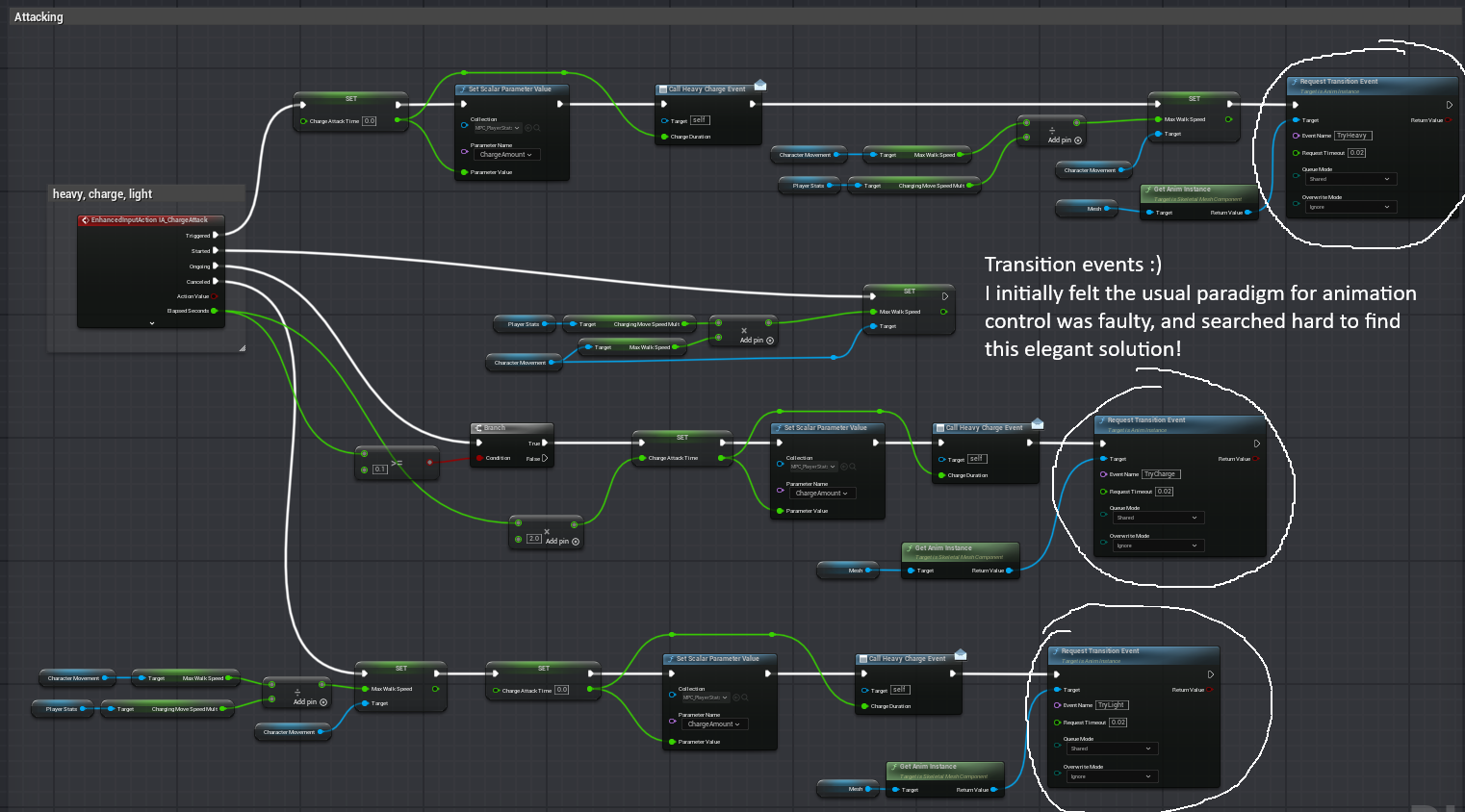Click Charge Duration pin in TryHeavy chain

664,137
